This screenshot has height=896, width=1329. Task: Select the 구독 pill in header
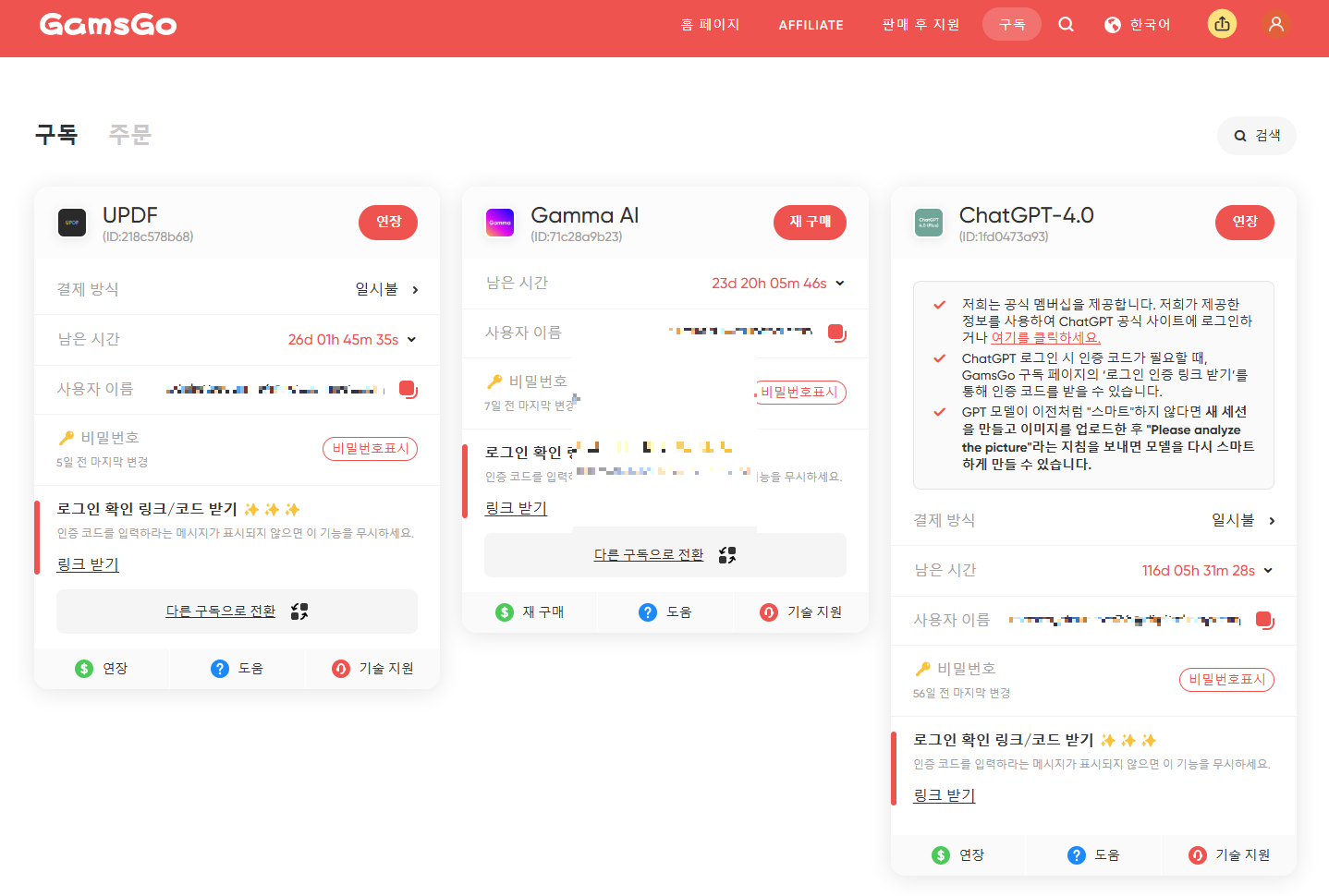click(x=1012, y=24)
